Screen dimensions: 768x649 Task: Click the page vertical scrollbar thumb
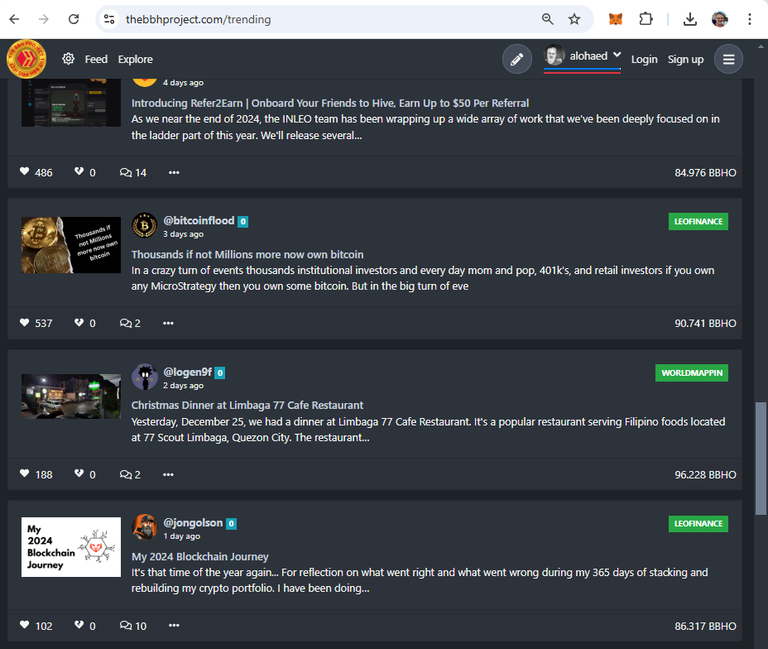point(761,458)
